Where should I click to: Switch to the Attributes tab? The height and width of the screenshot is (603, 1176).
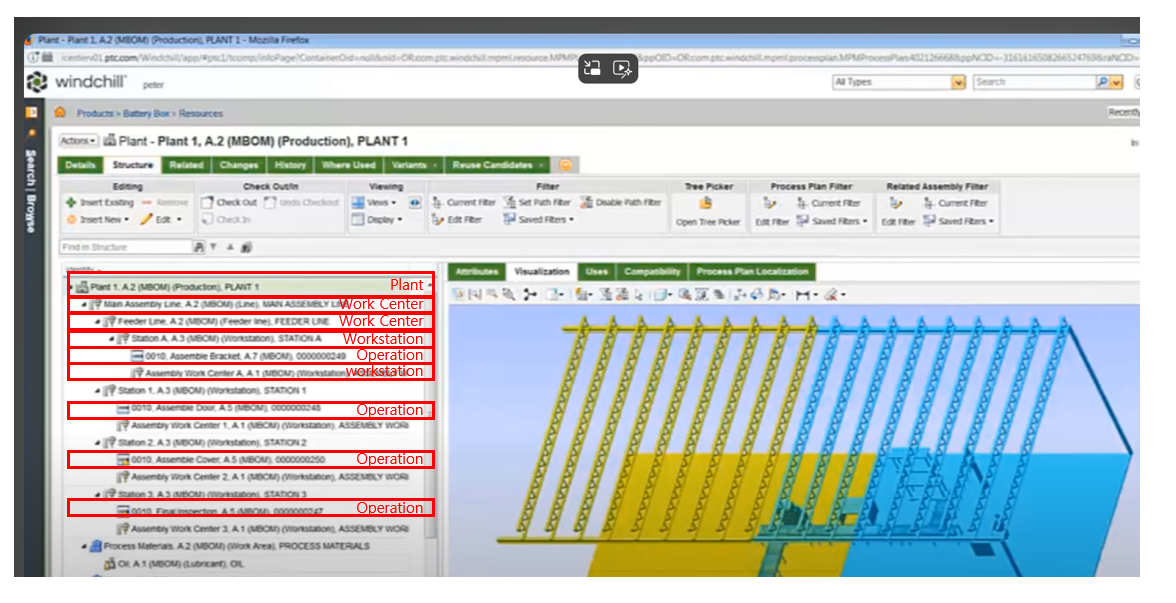(477, 271)
